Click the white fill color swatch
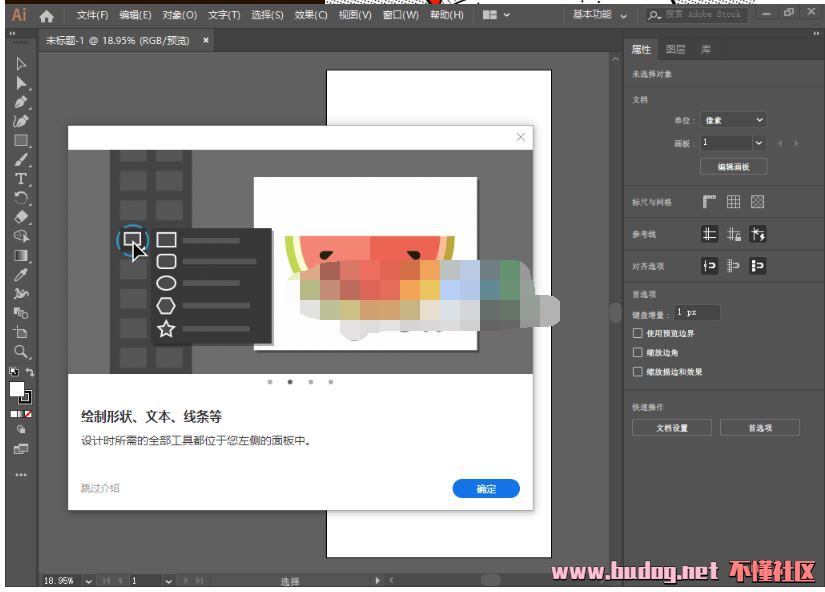 [17, 389]
